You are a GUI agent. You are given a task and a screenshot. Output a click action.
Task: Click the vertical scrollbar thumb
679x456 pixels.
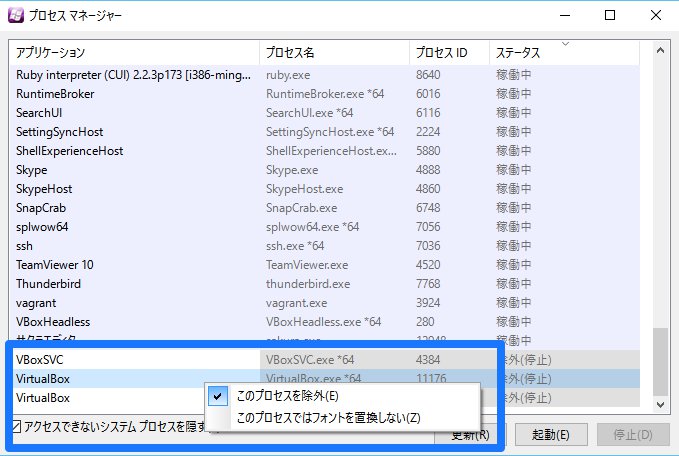[x=660, y=362]
